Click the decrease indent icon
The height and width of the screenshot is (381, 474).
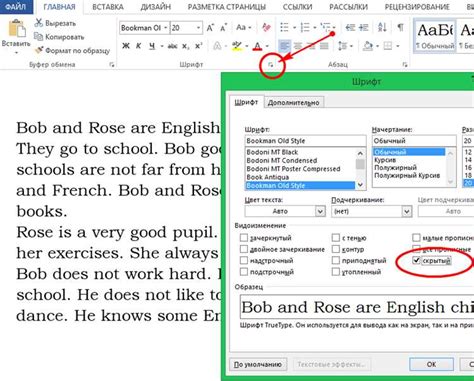pos(350,27)
